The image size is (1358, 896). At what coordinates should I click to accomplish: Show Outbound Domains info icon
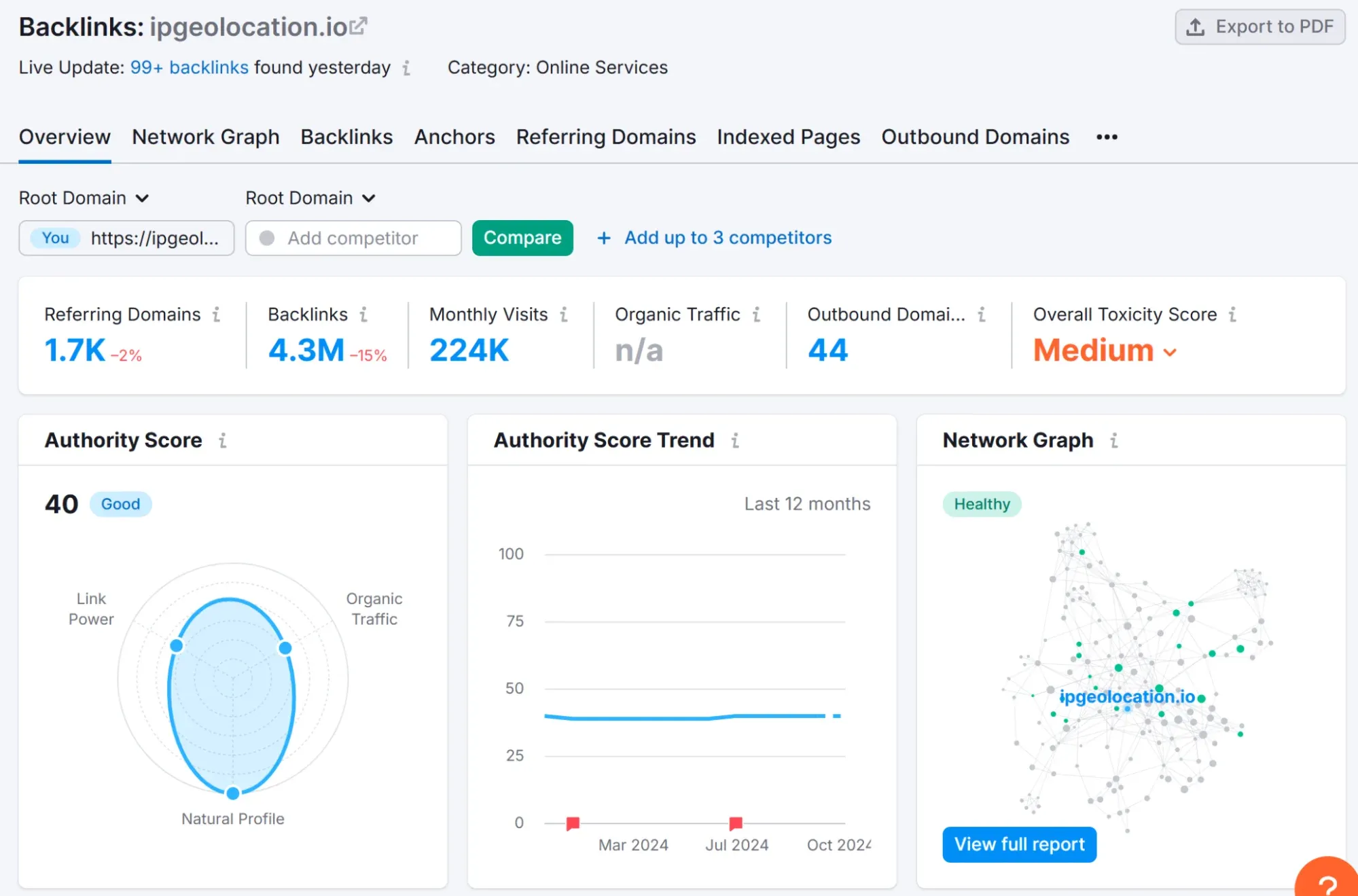click(x=982, y=315)
